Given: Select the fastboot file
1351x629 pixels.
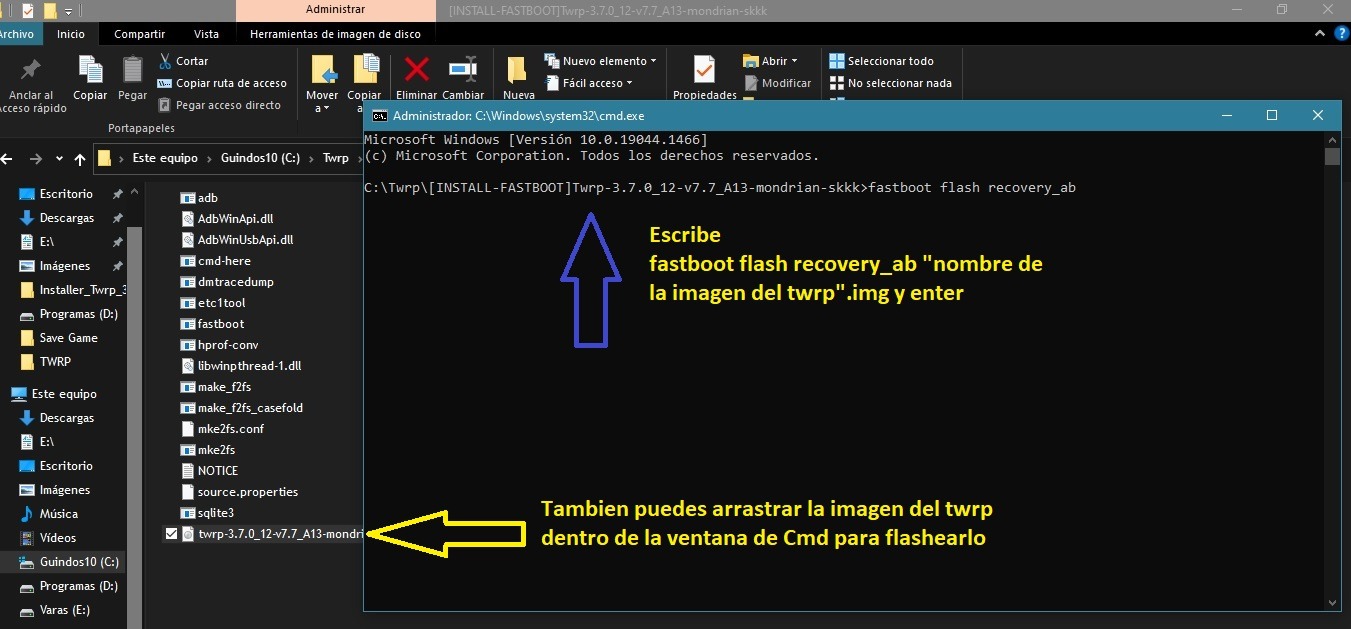Looking at the screenshot, I should tap(213, 324).
